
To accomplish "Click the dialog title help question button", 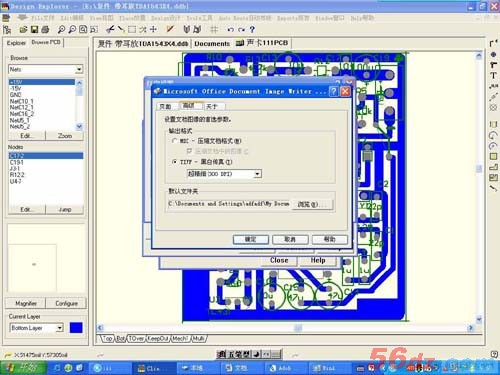I will coord(333,91).
